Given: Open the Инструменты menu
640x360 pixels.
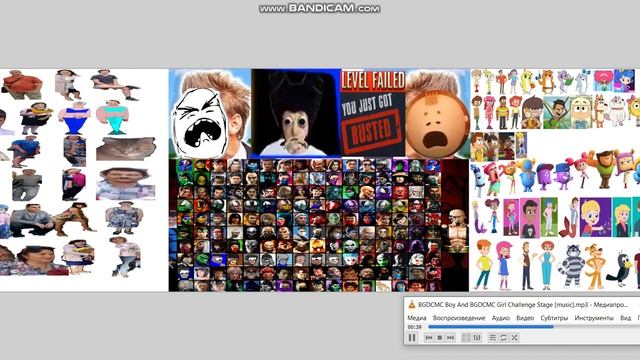Looking at the screenshot, I should pyautogui.click(x=593, y=318).
